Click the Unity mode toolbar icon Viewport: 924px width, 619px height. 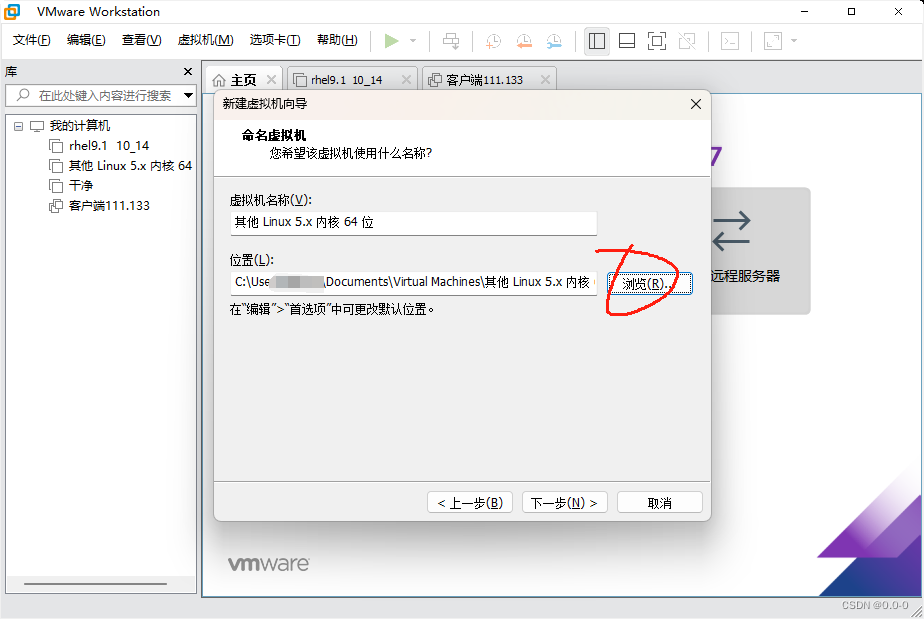pyautogui.click(x=687, y=41)
